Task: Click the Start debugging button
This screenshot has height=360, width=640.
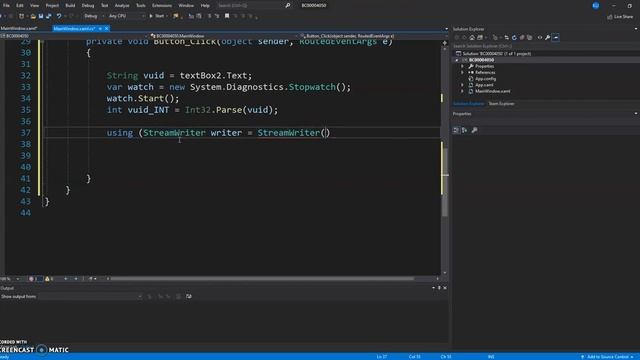Action: [158, 16]
